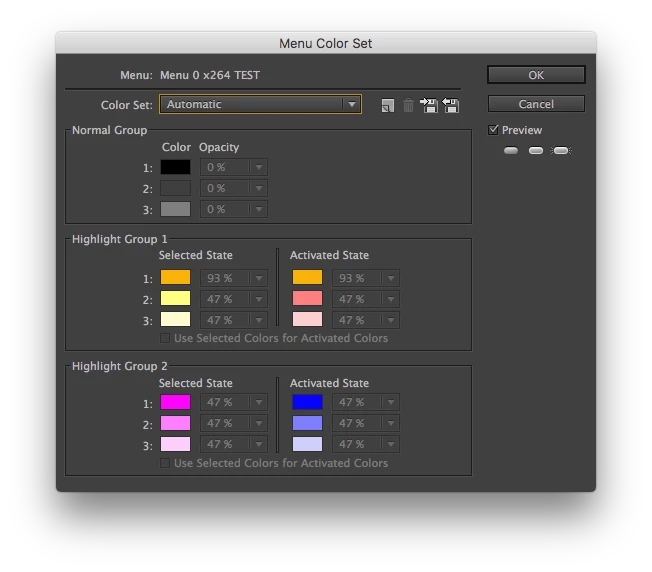The height and width of the screenshot is (572, 652).
Task: Pick the medium pink Selected State row 2 swatch
Action: coord(175,423)
